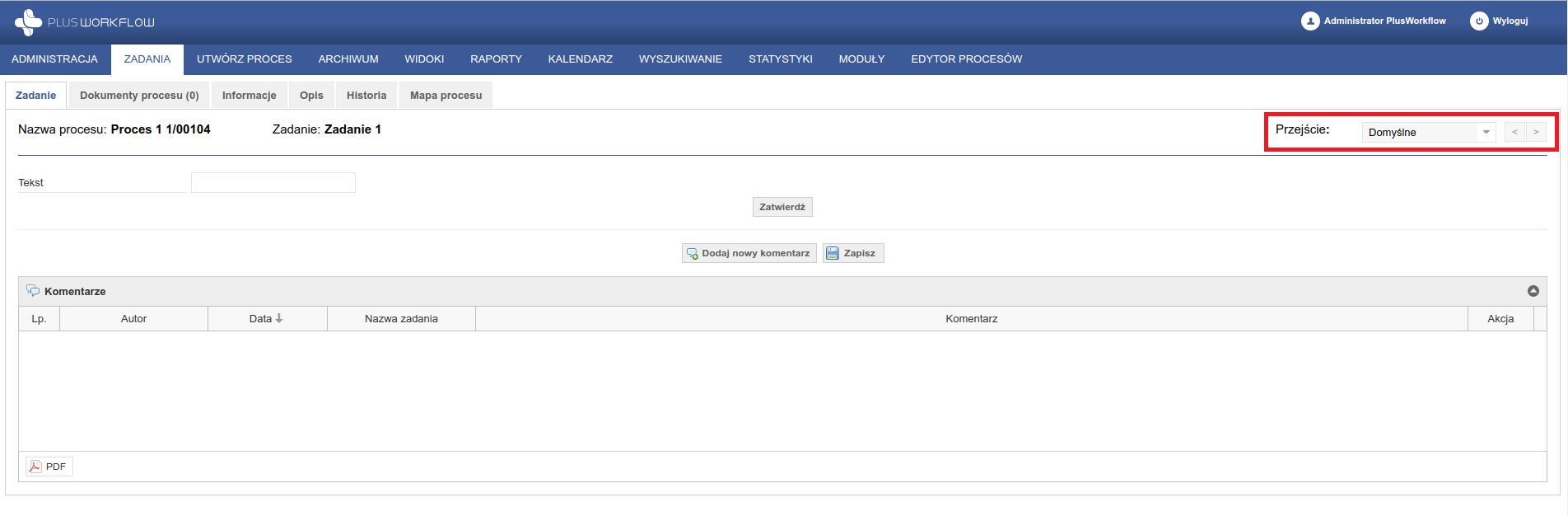The width and height of the screenshot is (1568, 516).
Task: Go to previous task with < button
Action: click(x=1514, y=132)
